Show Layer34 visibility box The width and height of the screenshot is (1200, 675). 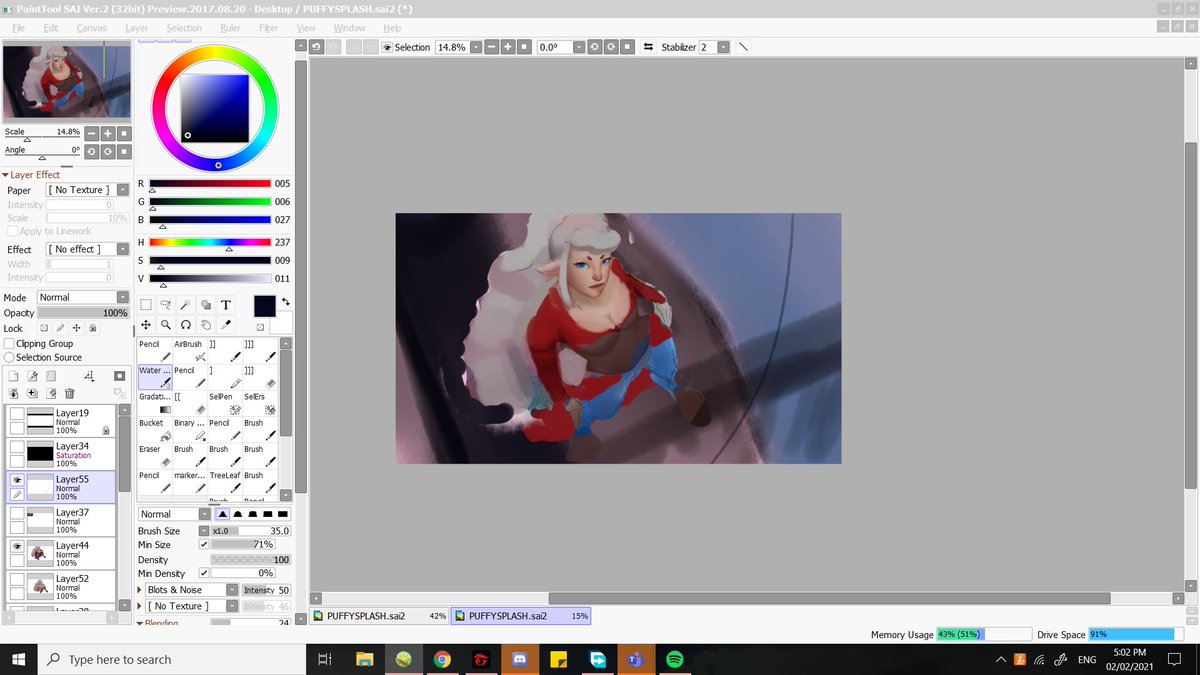coord(17,447)
